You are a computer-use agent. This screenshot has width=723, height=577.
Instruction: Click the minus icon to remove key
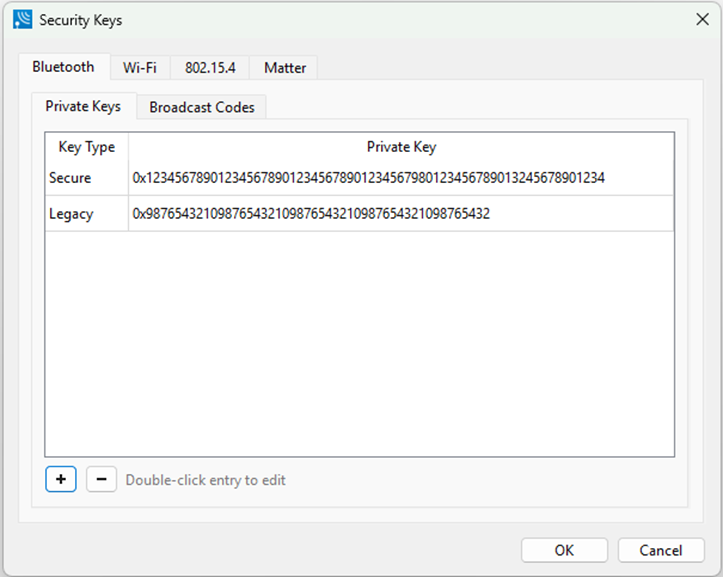(101, 479)
